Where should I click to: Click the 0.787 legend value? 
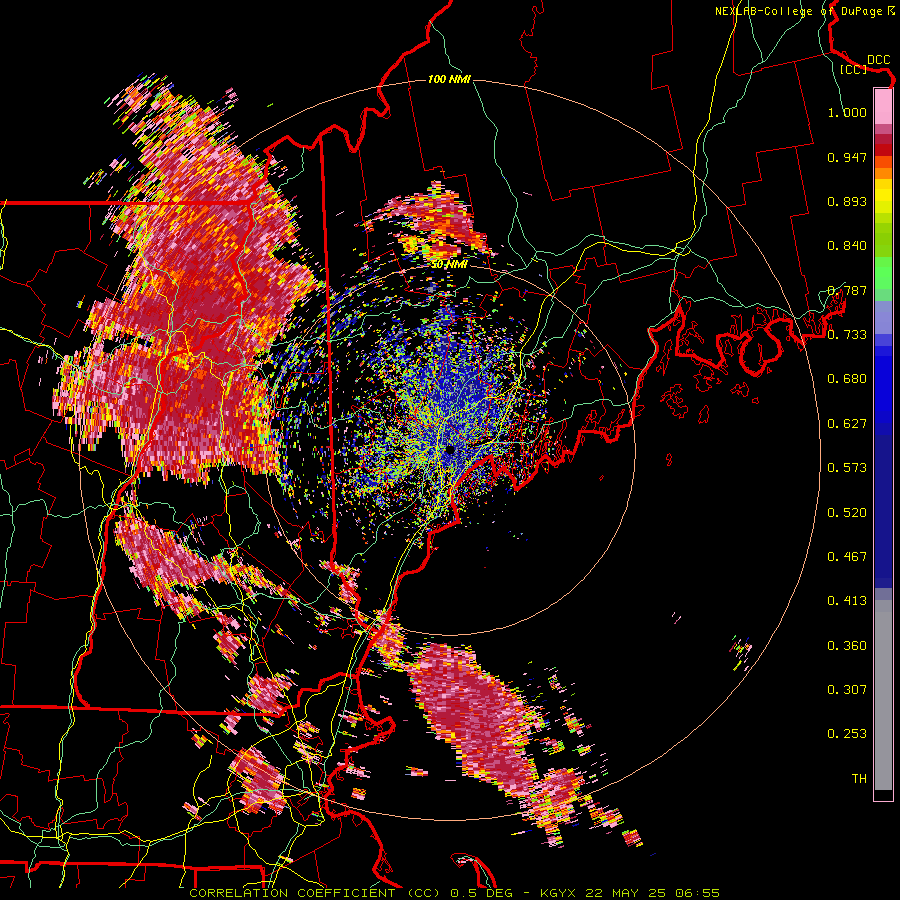point(847,290)
